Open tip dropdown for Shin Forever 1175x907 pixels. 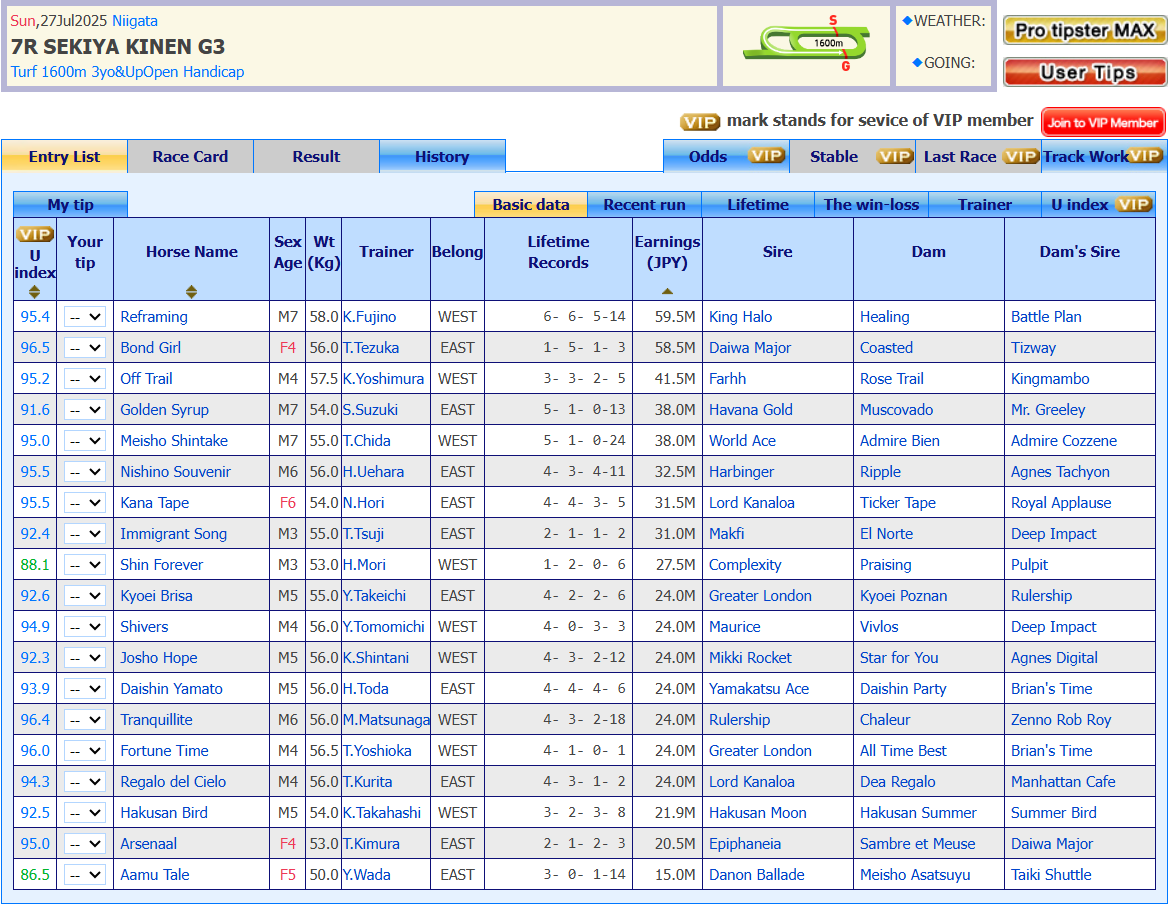85,565
